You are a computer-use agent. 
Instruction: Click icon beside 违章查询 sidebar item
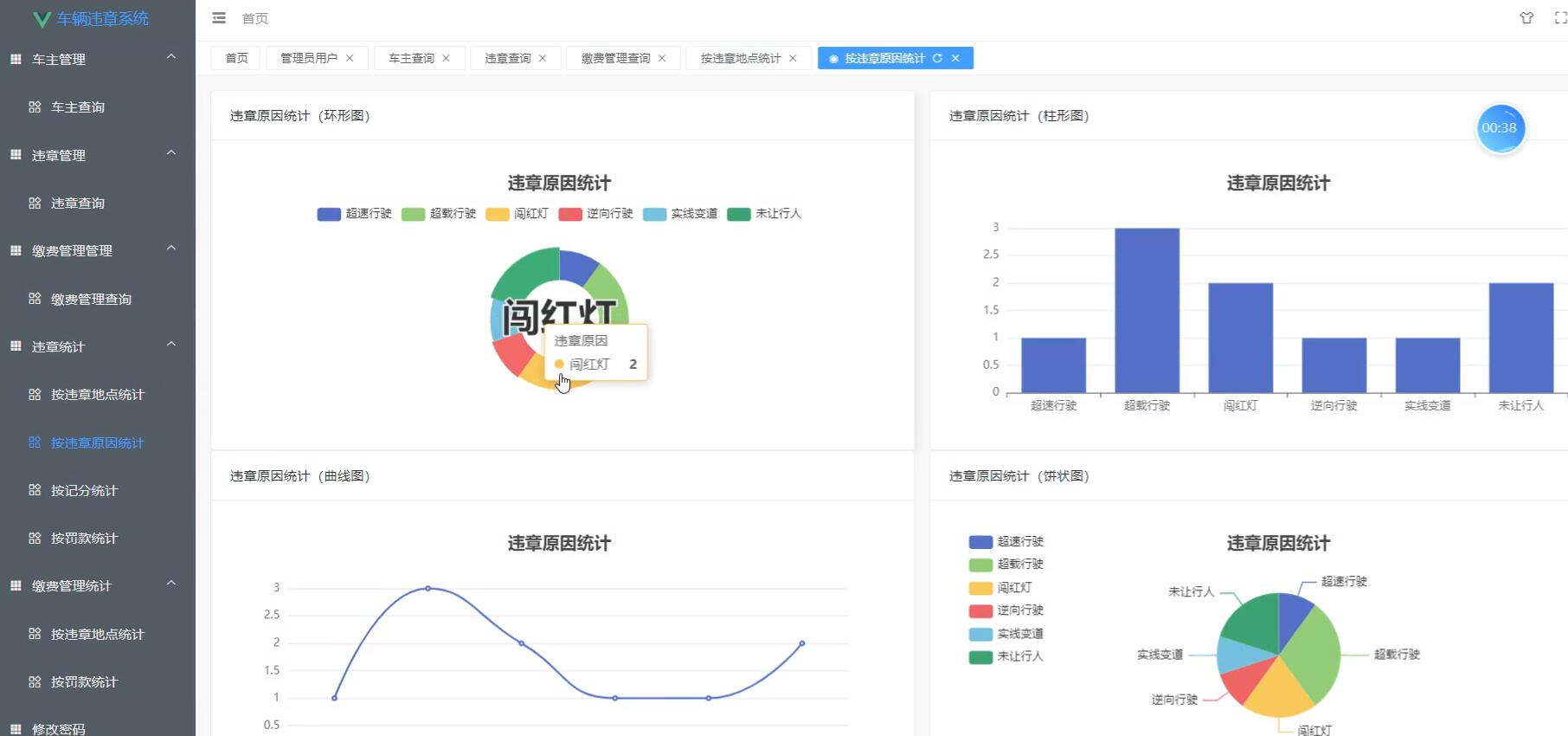tap(35, 203)
